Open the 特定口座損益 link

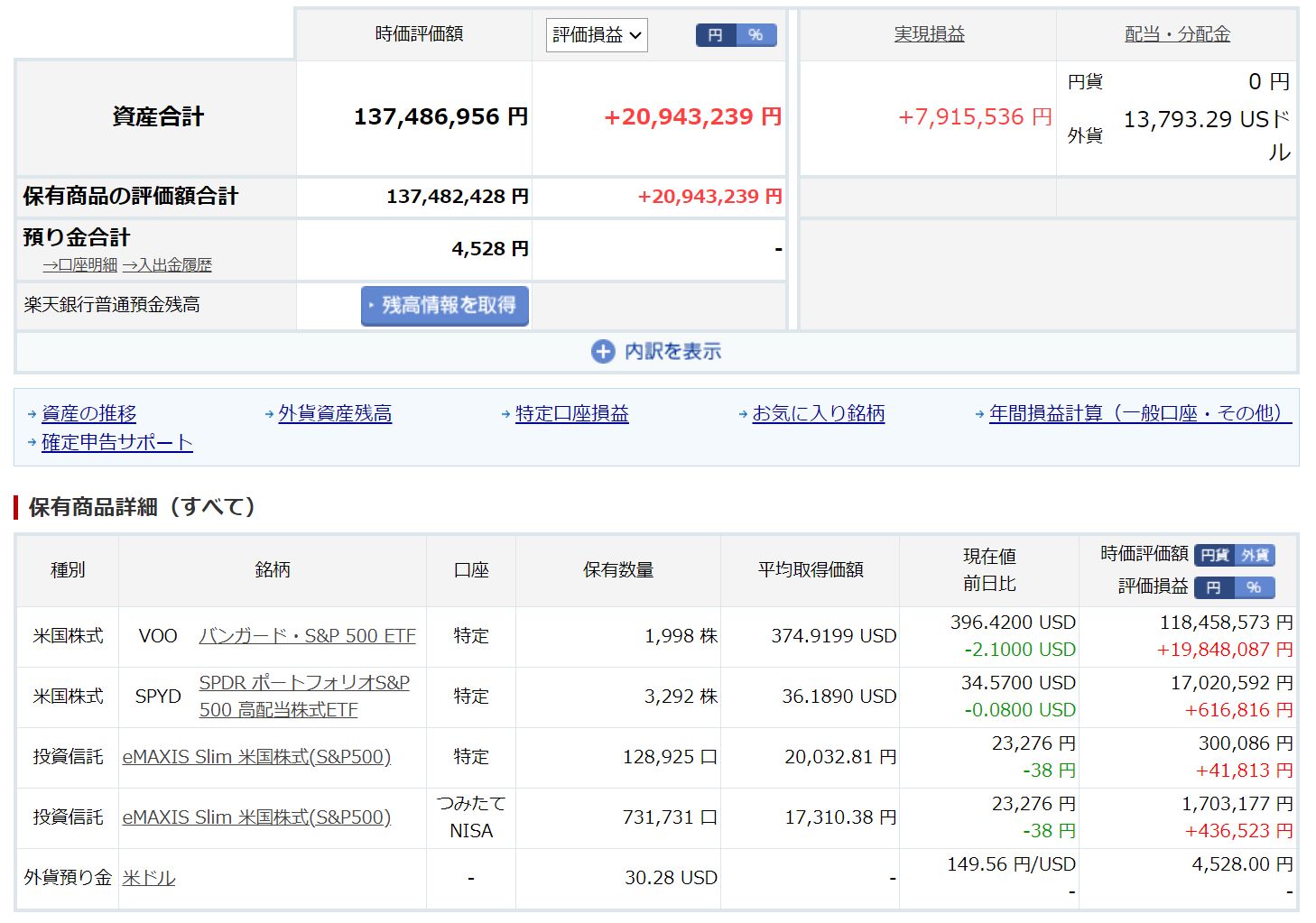pos(571,413)
